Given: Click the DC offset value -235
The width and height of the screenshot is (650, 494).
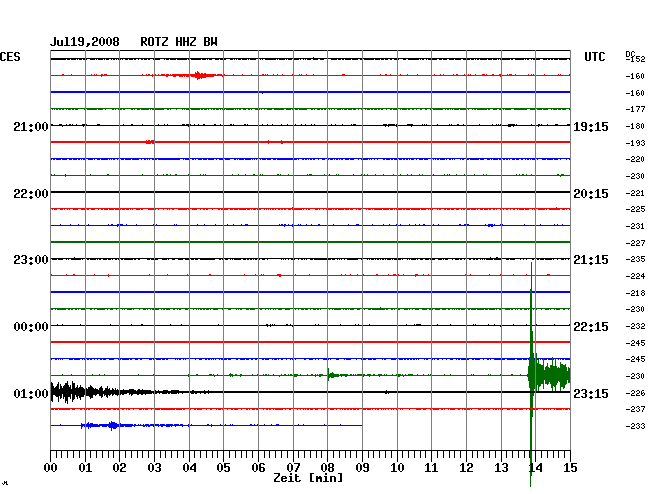Looking at the screenshot, I should [635, 259].
